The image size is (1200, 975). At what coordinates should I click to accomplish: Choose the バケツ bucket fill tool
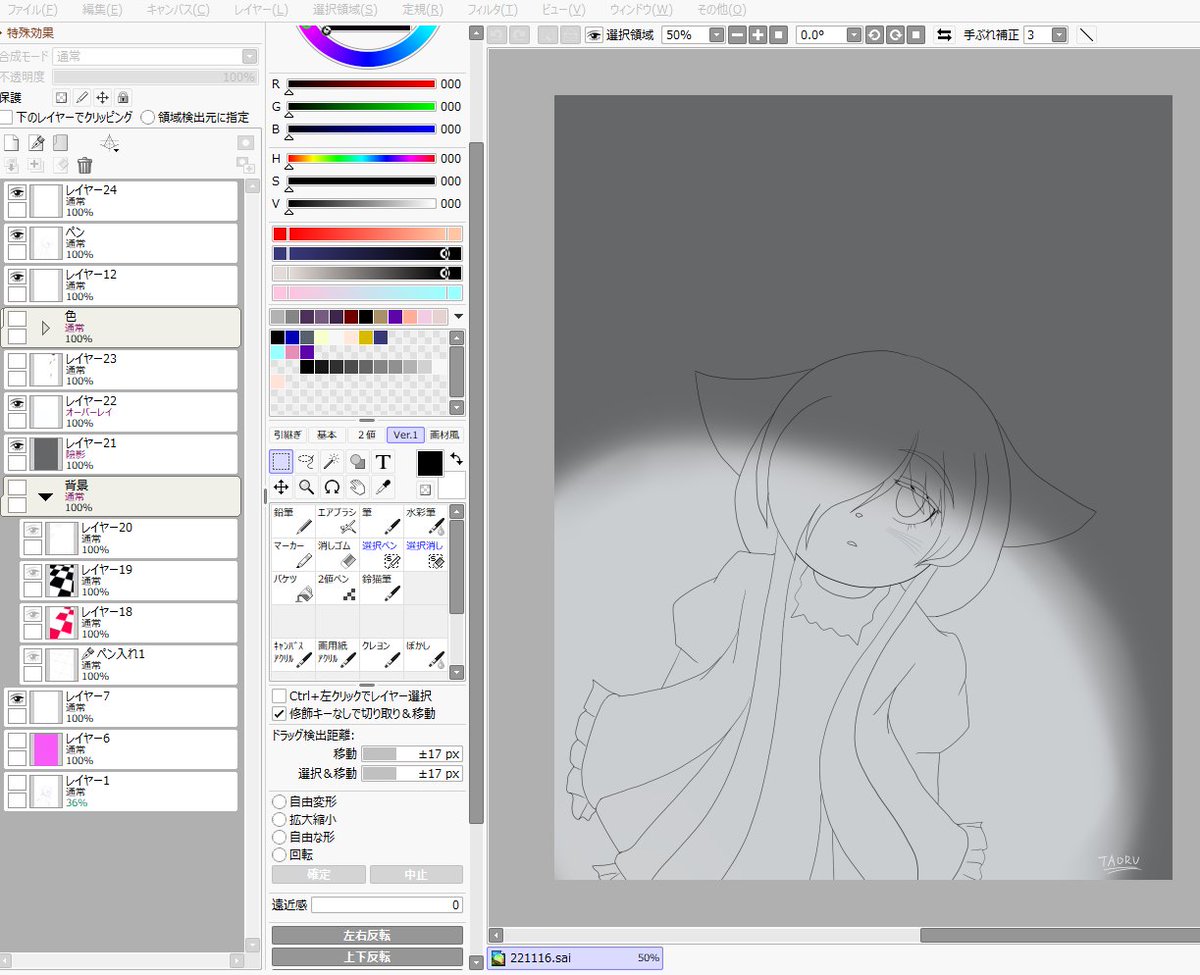pyautogui.click(x=293, y=588)
